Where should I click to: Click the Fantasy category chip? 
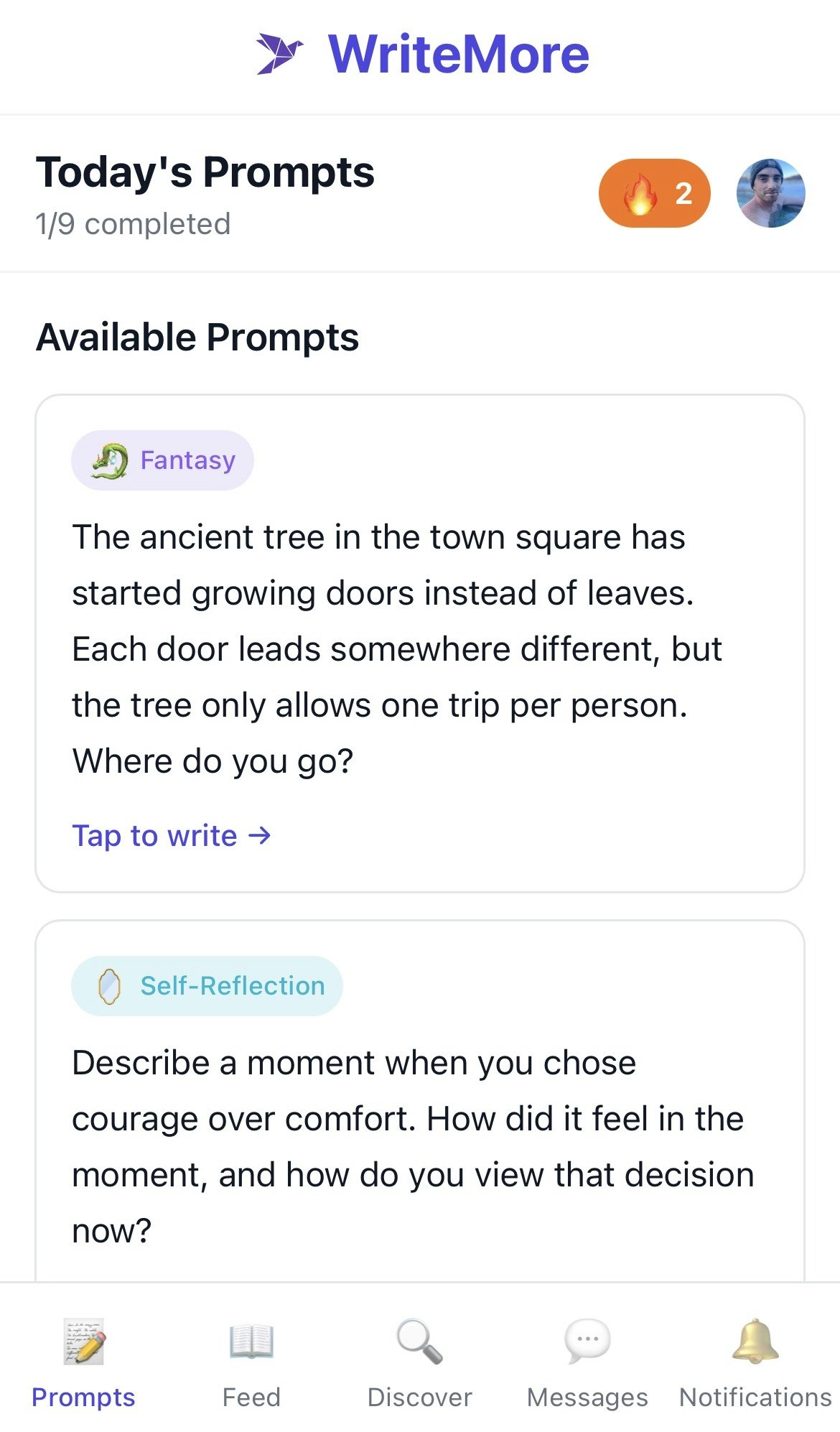(162, 460)
